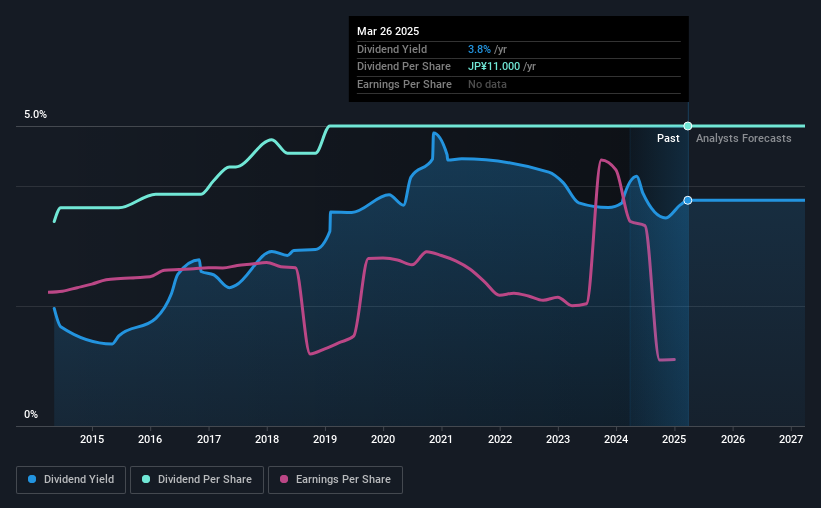Click the pink Earnings Per Share legend dot
The width and height of the screenshot is (821, 508).
click(x=284, y=479)
